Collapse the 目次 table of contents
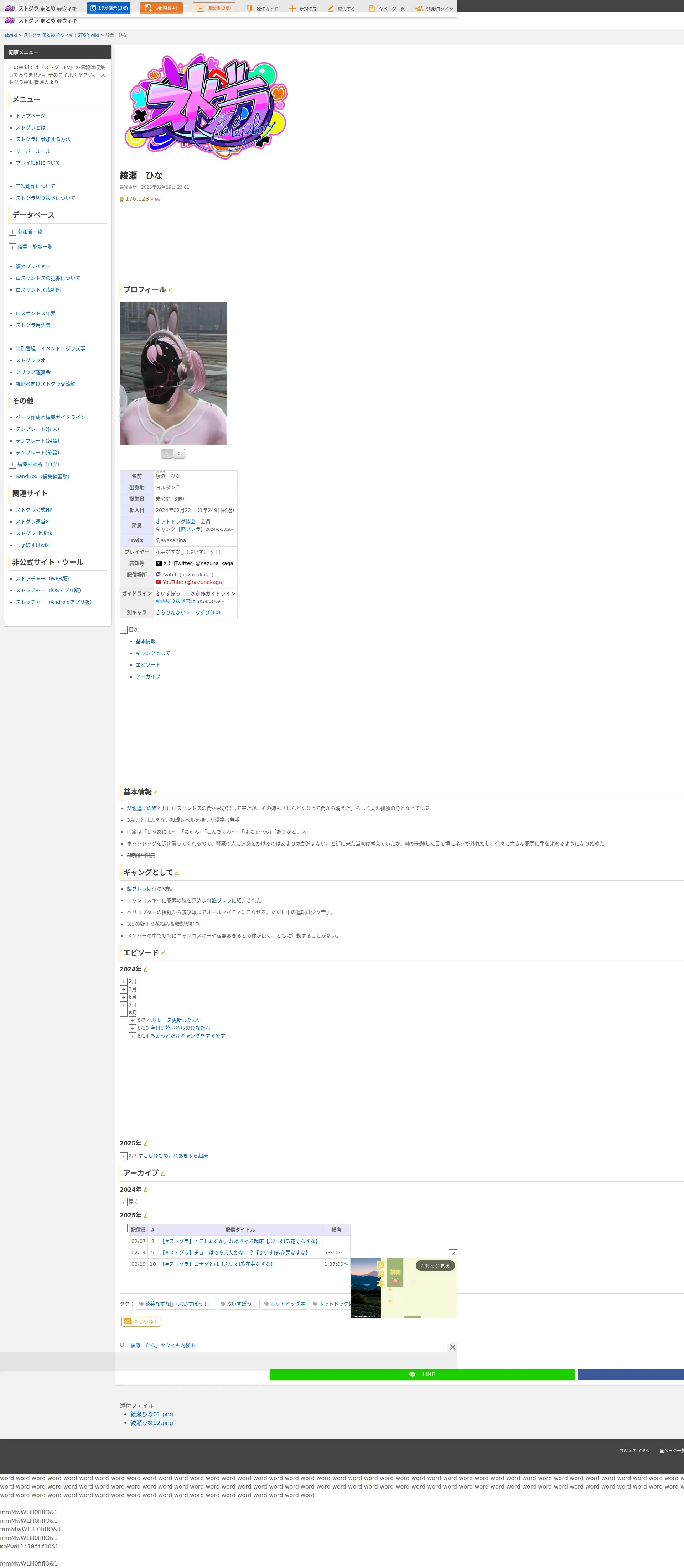The width and height of the screenshot is (684, 1568). (124, 630)
